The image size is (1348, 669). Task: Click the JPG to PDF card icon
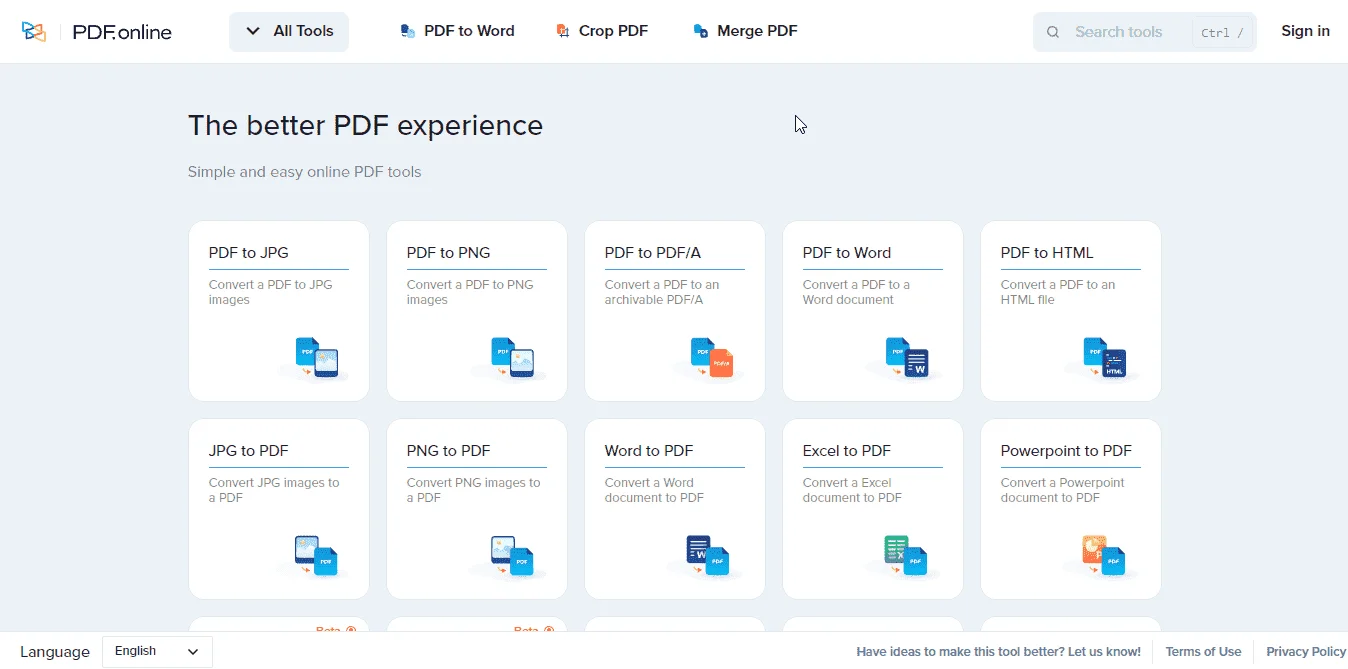click(x=316, y=556)
